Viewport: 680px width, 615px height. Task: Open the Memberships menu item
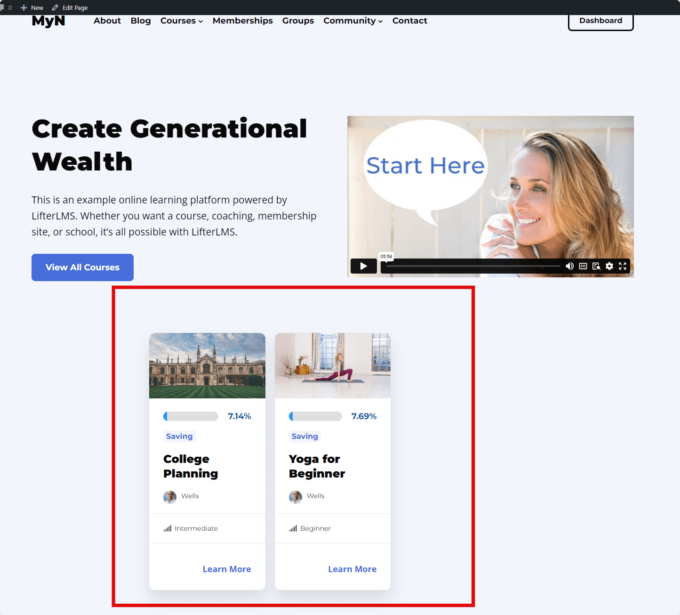coord(242,21)
